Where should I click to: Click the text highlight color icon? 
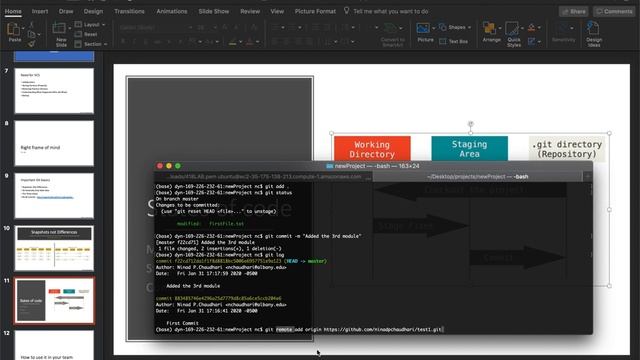[x=232, y=42]
